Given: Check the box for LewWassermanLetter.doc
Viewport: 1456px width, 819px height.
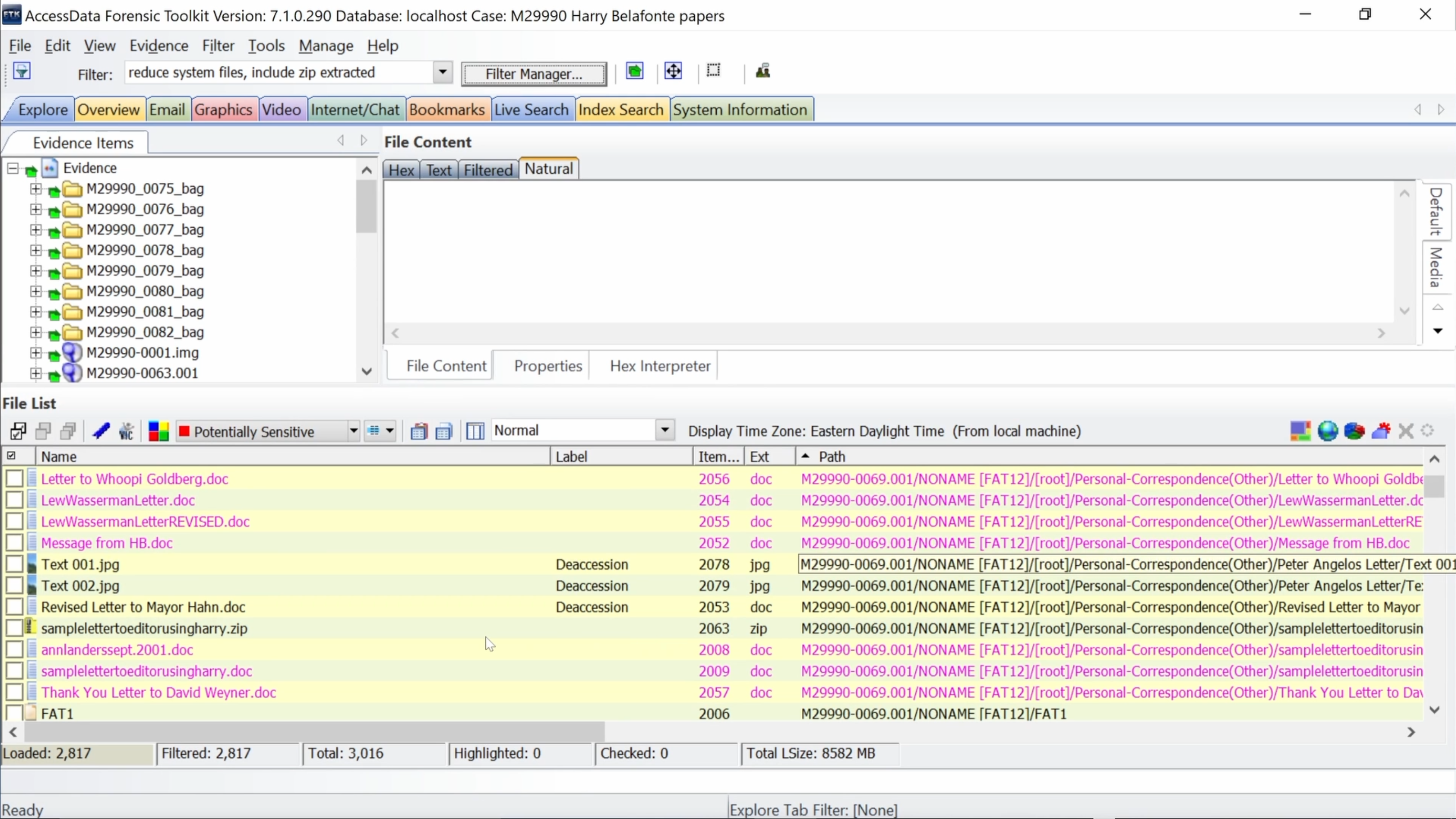Looking at the screenshot, I should click(15, 500).
